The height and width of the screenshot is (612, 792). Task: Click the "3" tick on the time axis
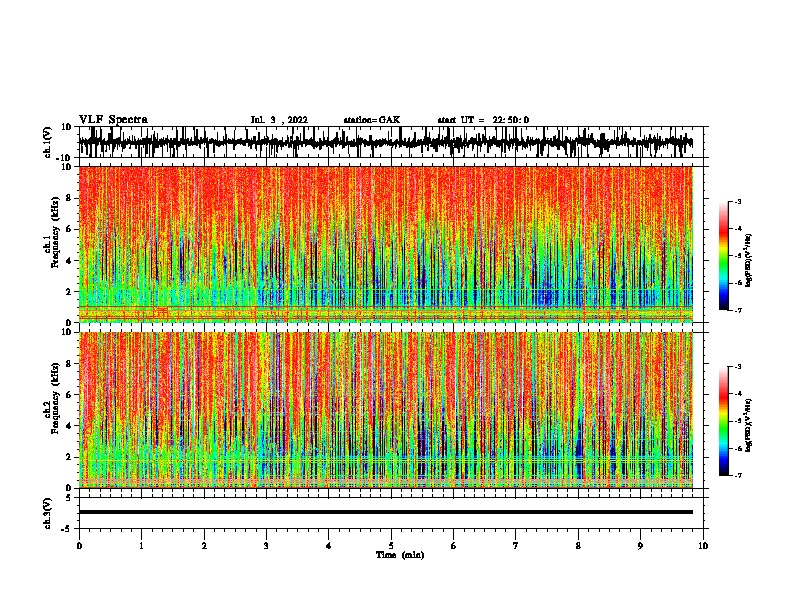click(x=266, y=546)
